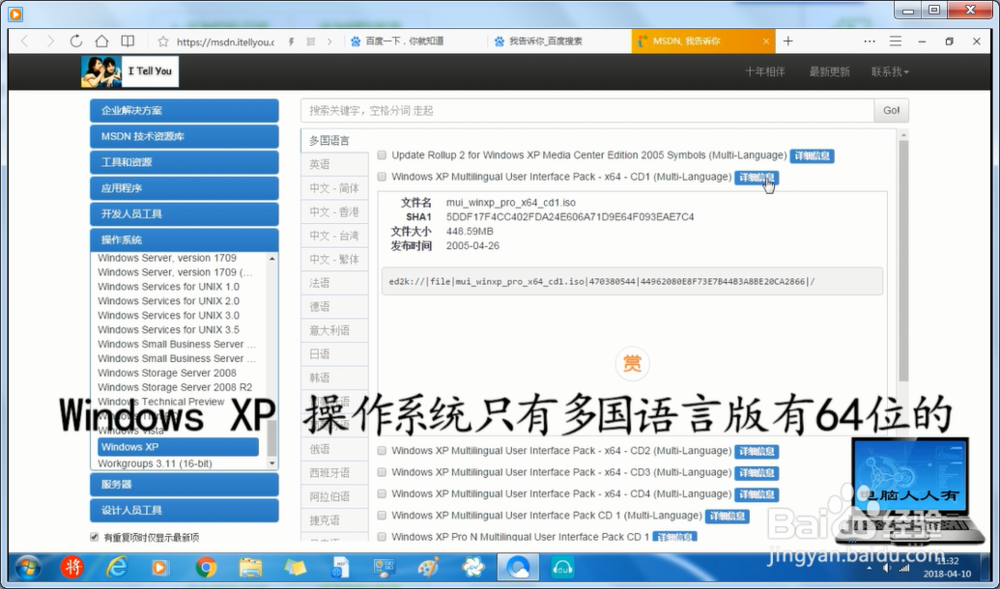Expand 设计人员工具 category panel
Image resolution: width=1000 pixels, height=589 pixels.
pos(184,510)
